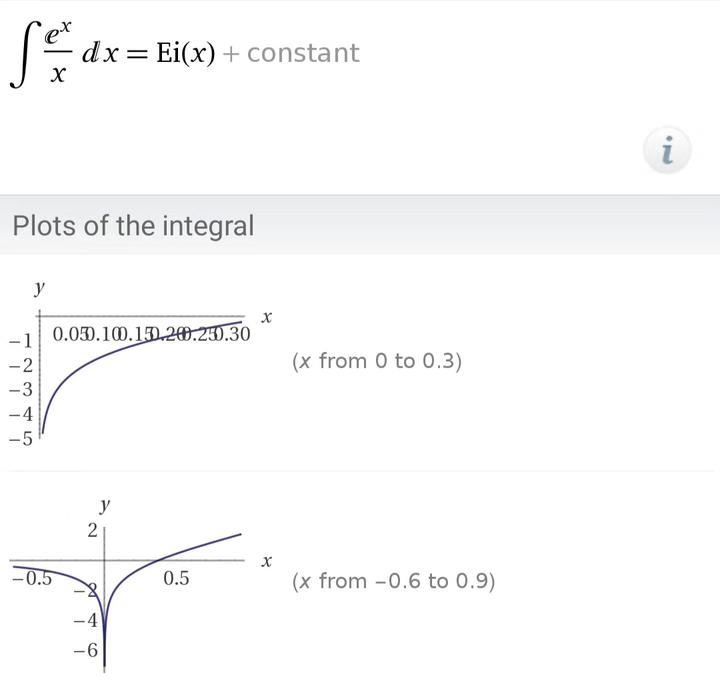Click the info 'i' icon

(x=669, y=151)
